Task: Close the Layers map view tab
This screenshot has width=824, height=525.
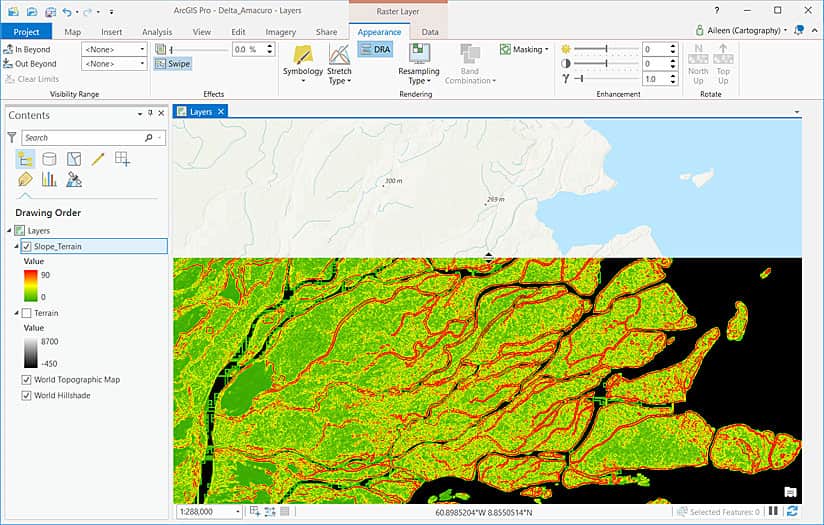Action: (221, 111)
